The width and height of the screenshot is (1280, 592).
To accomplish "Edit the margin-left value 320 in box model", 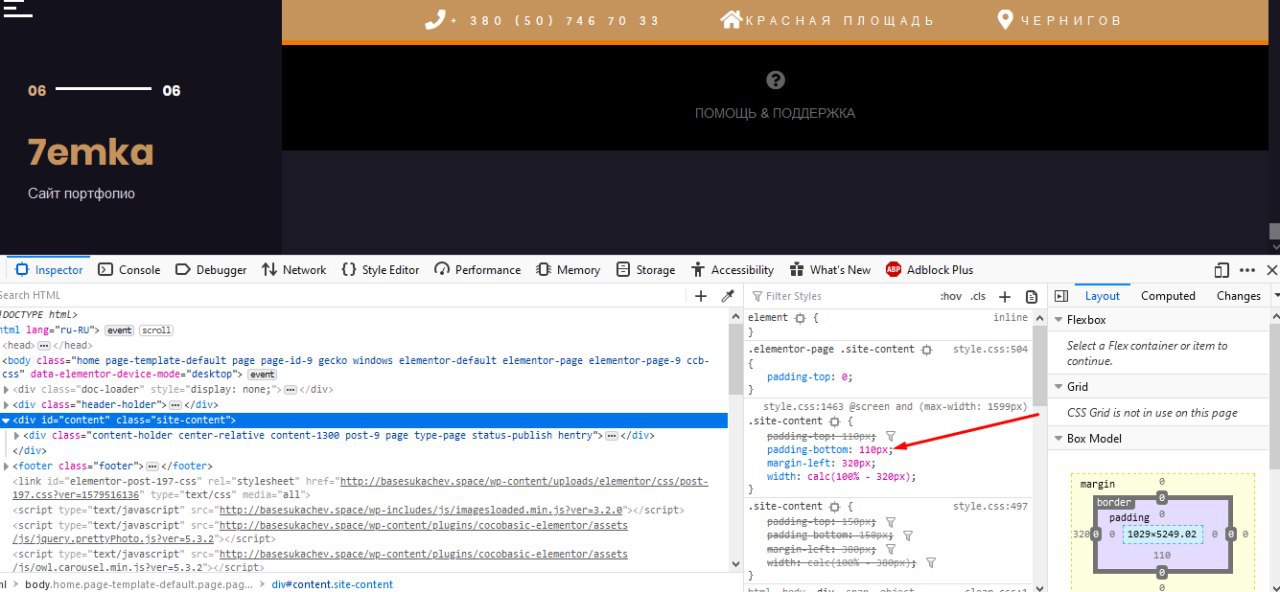I will click(1081, 534).
